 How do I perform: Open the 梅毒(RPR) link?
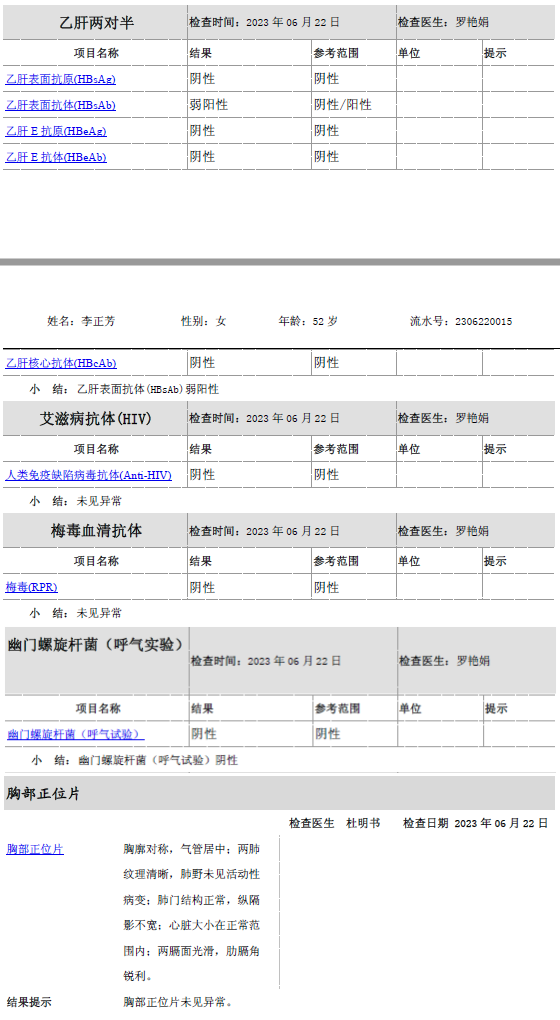31,587
